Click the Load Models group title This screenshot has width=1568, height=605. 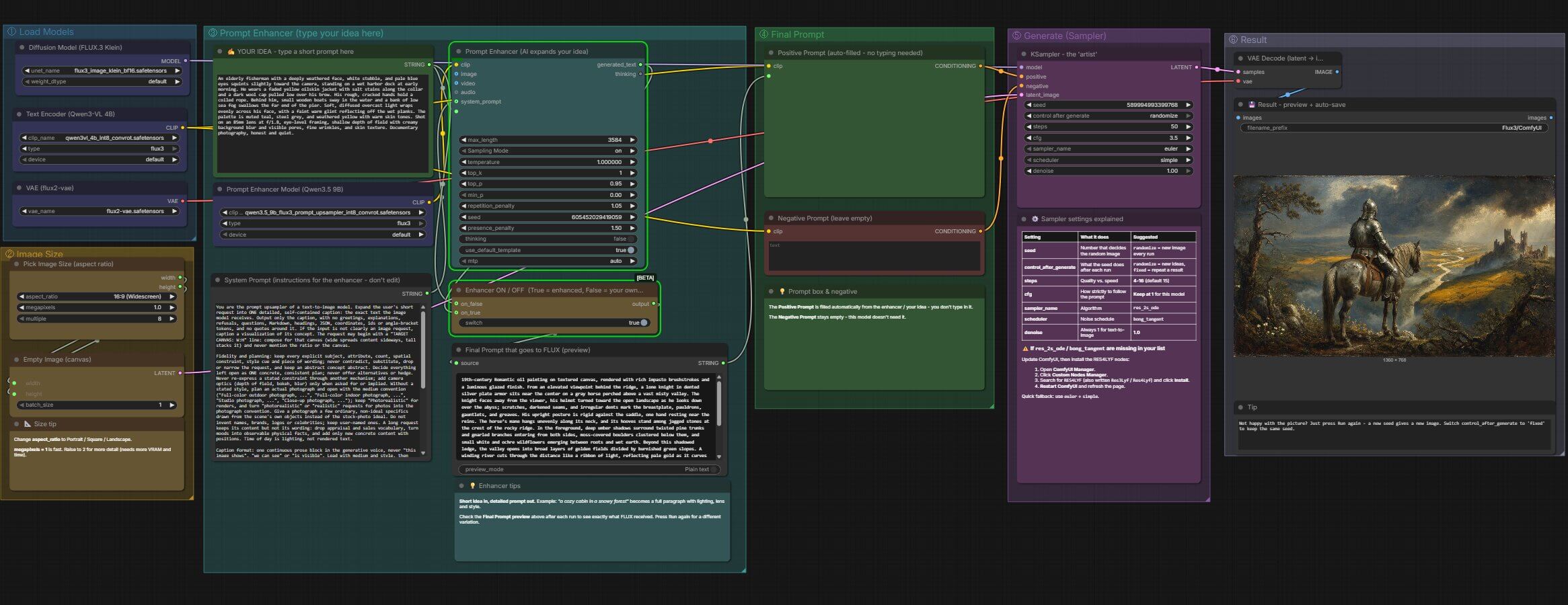coord(46,32)
